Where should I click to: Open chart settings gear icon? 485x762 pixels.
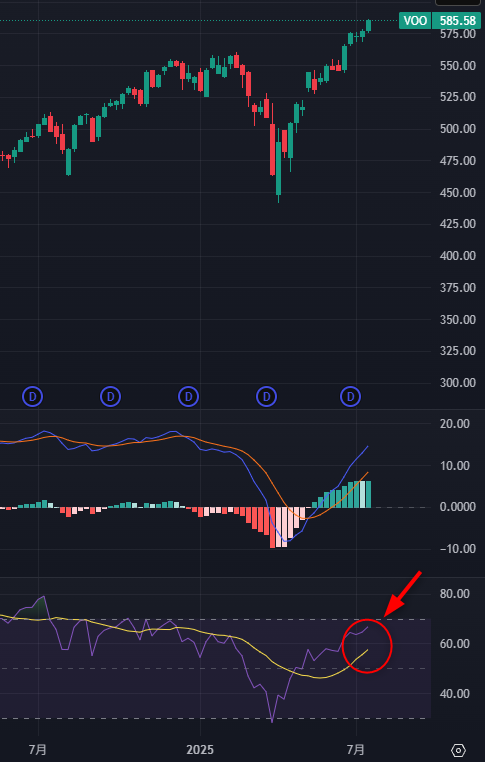tap(458, 750)
